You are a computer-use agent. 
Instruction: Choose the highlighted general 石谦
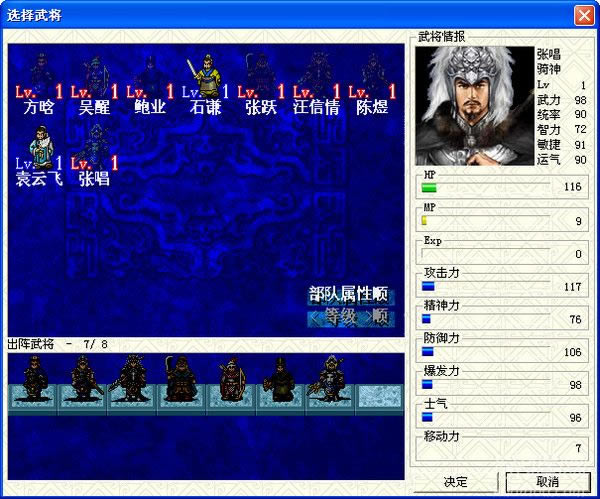[205, 78]
